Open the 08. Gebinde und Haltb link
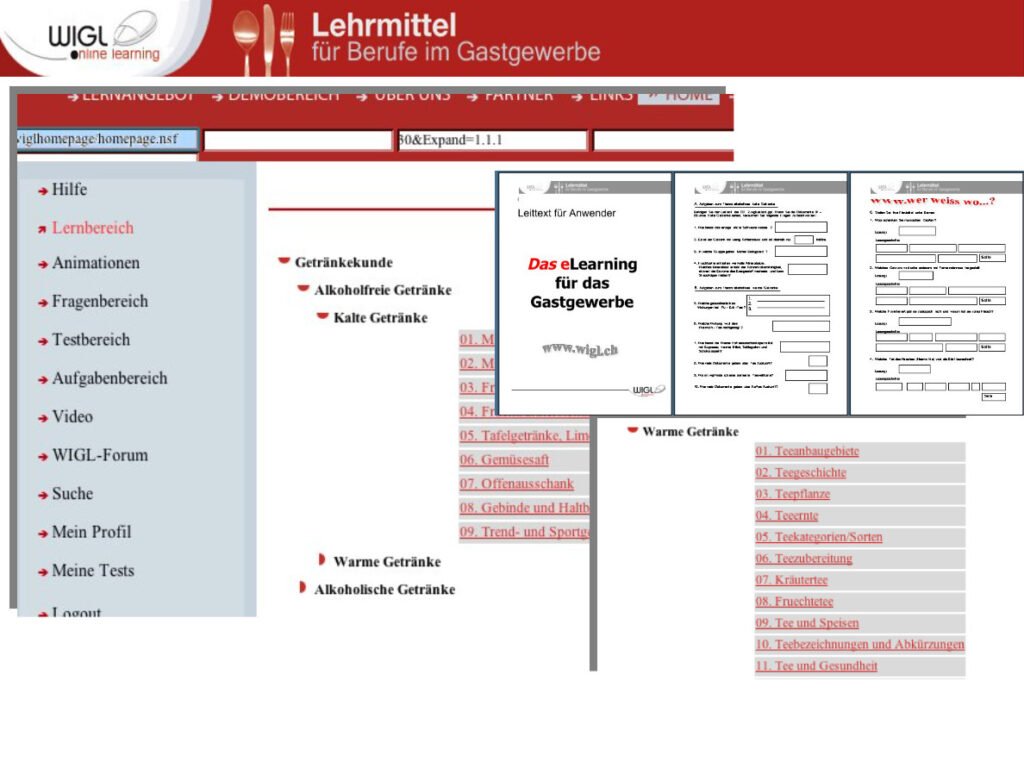The image size is (1024, 762). pyautogui.click(x=524, y=508)
